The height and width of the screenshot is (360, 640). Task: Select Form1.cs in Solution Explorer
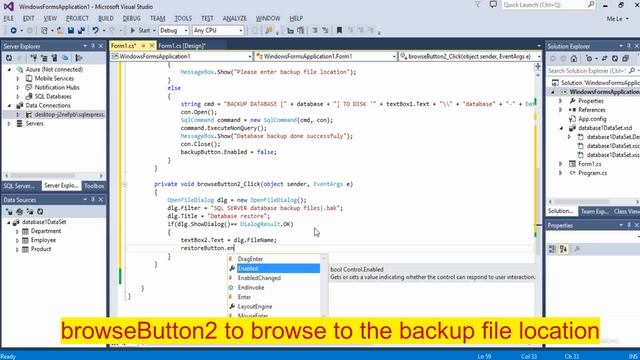(589, 164)
